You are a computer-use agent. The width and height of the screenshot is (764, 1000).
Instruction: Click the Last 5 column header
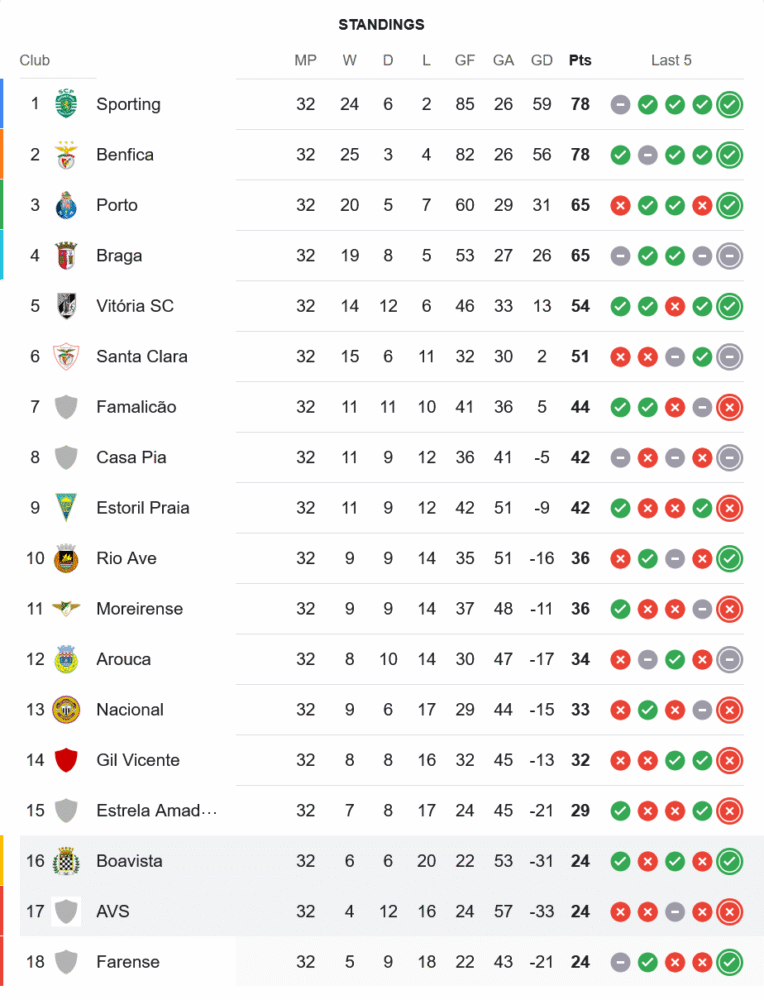tap(671, 60)
